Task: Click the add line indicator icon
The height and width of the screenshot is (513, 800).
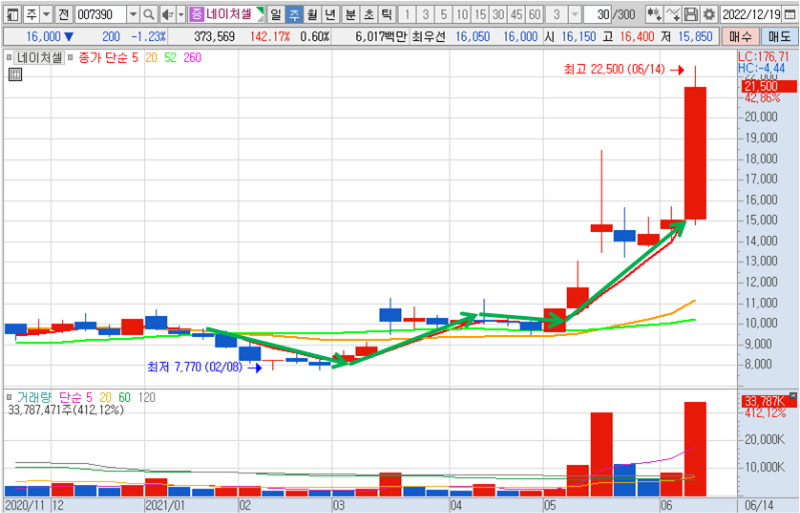Action: pyautogui.click(x=672, y=14)
